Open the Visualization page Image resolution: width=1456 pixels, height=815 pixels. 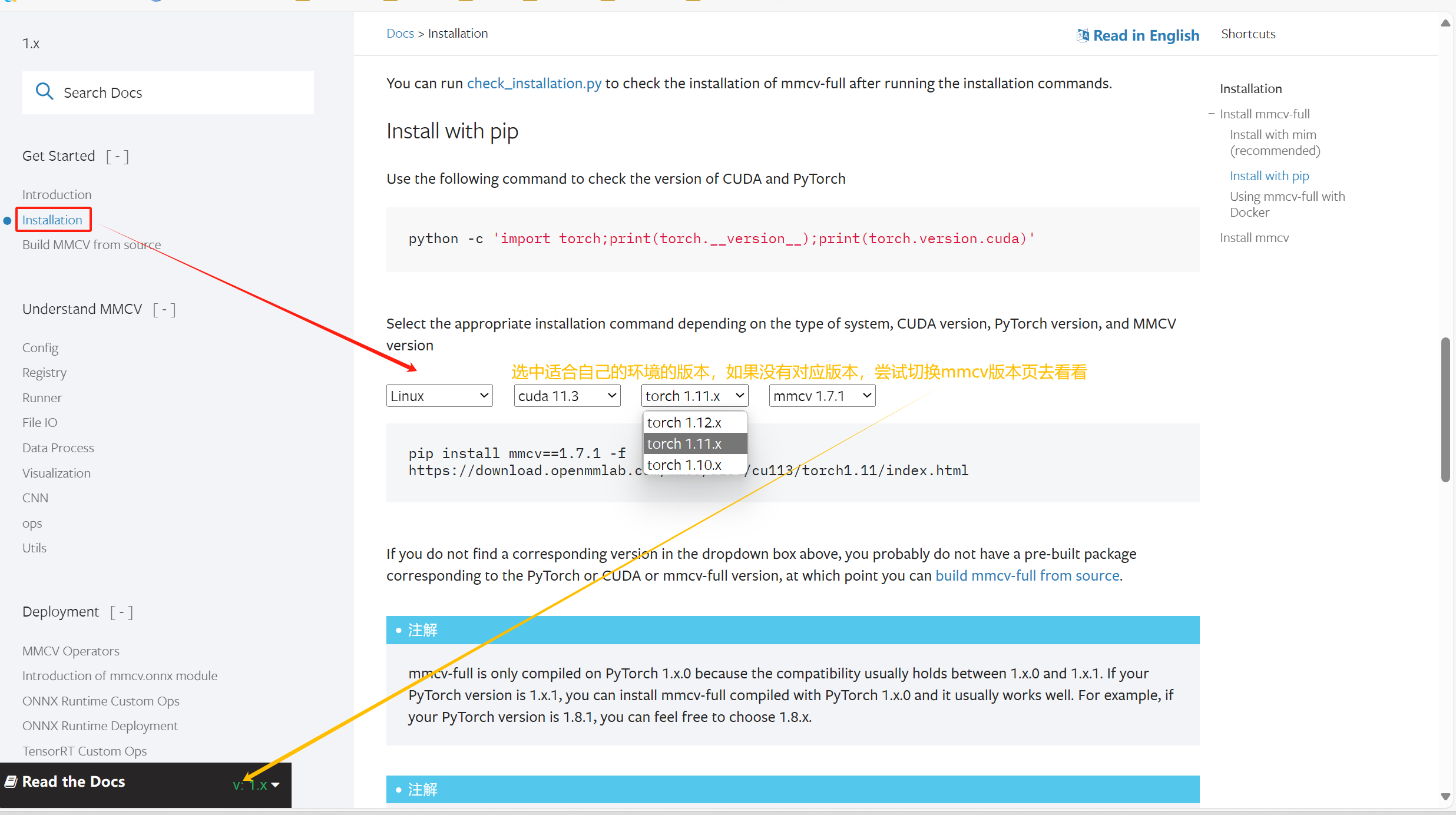tap(56, 473)
